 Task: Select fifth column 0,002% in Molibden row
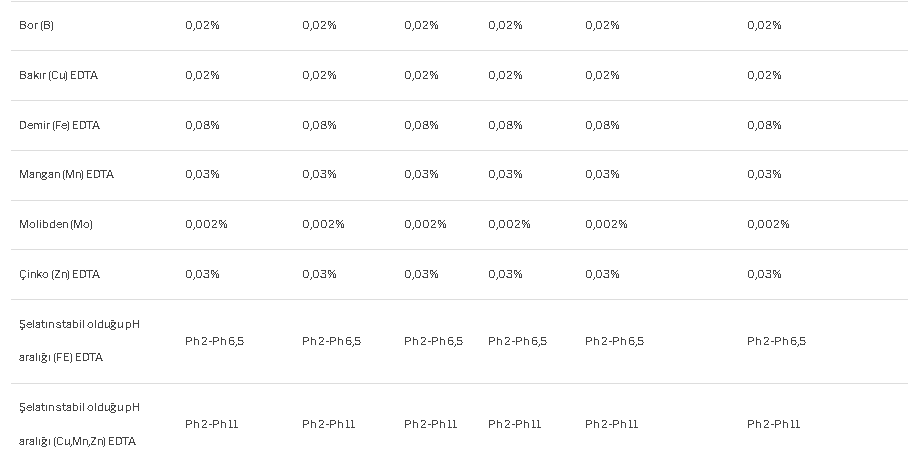[x=606, y=224]
